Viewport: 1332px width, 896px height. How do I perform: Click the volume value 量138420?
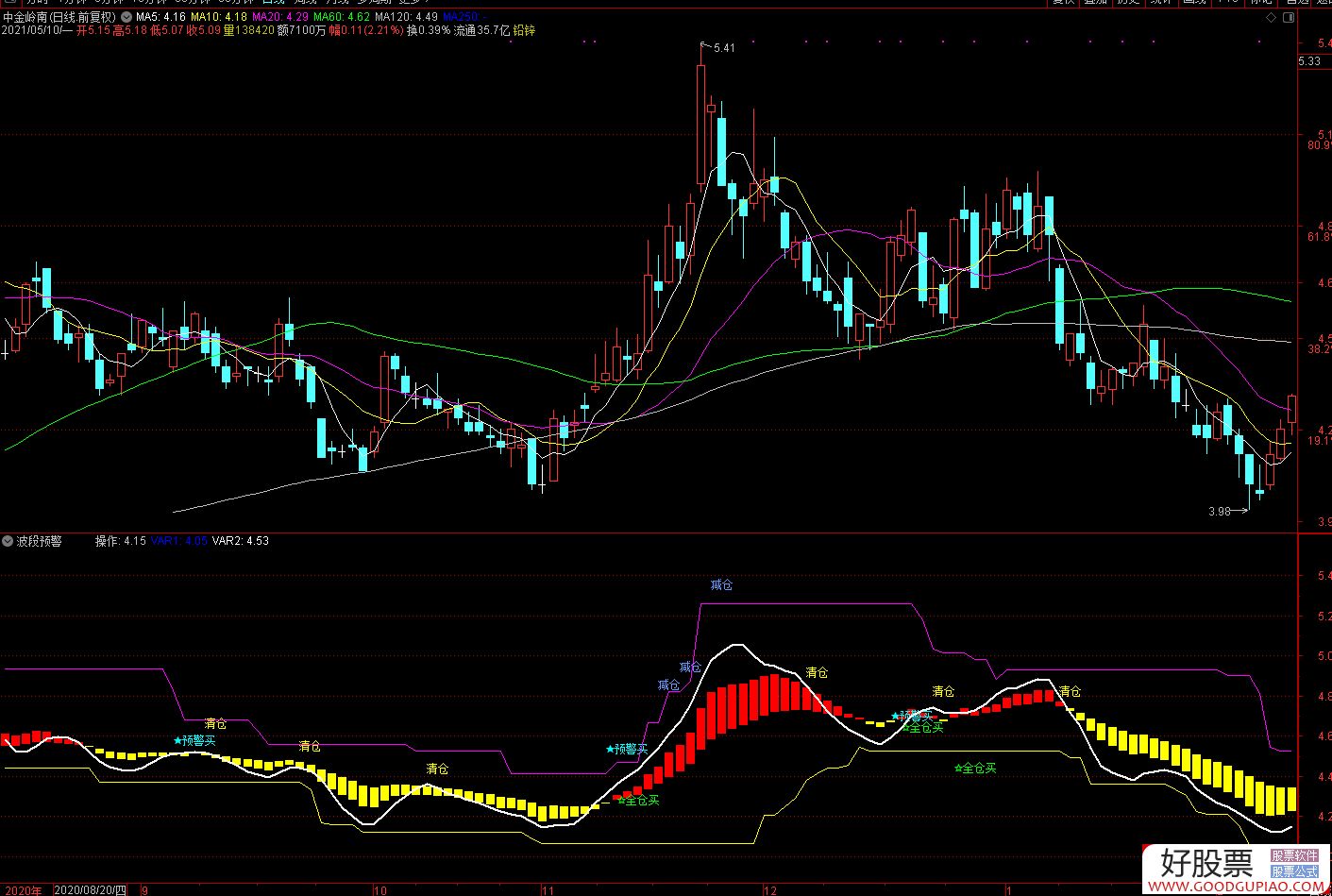tap(248, 30)
